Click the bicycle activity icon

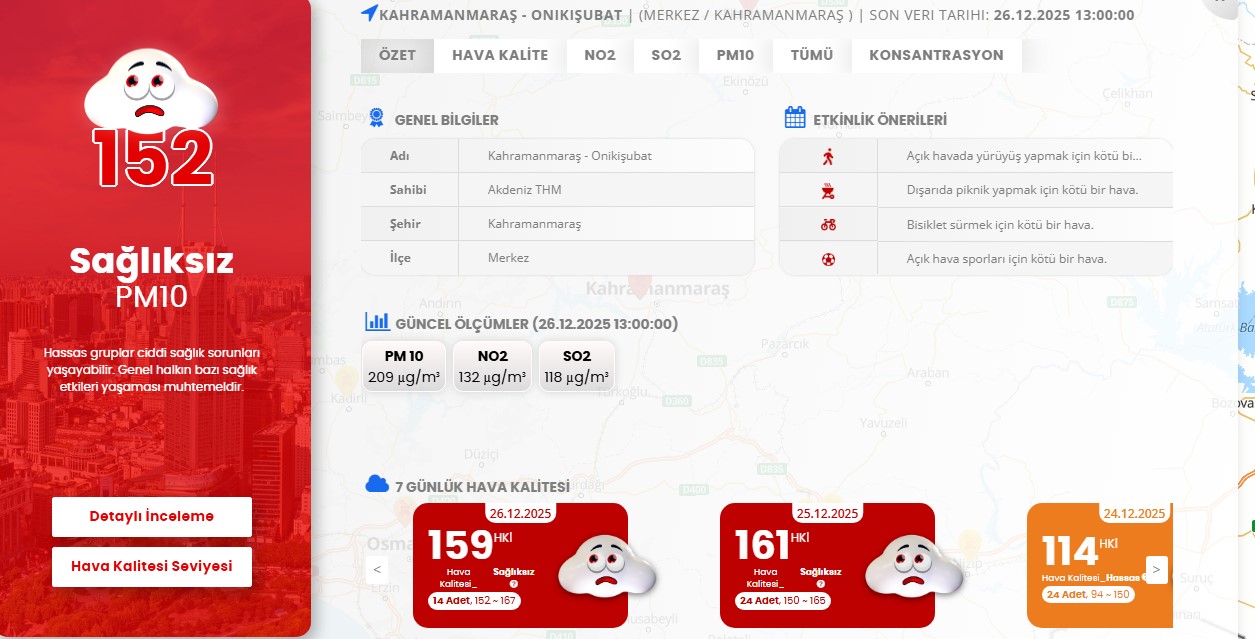click(x=828, y=225)
